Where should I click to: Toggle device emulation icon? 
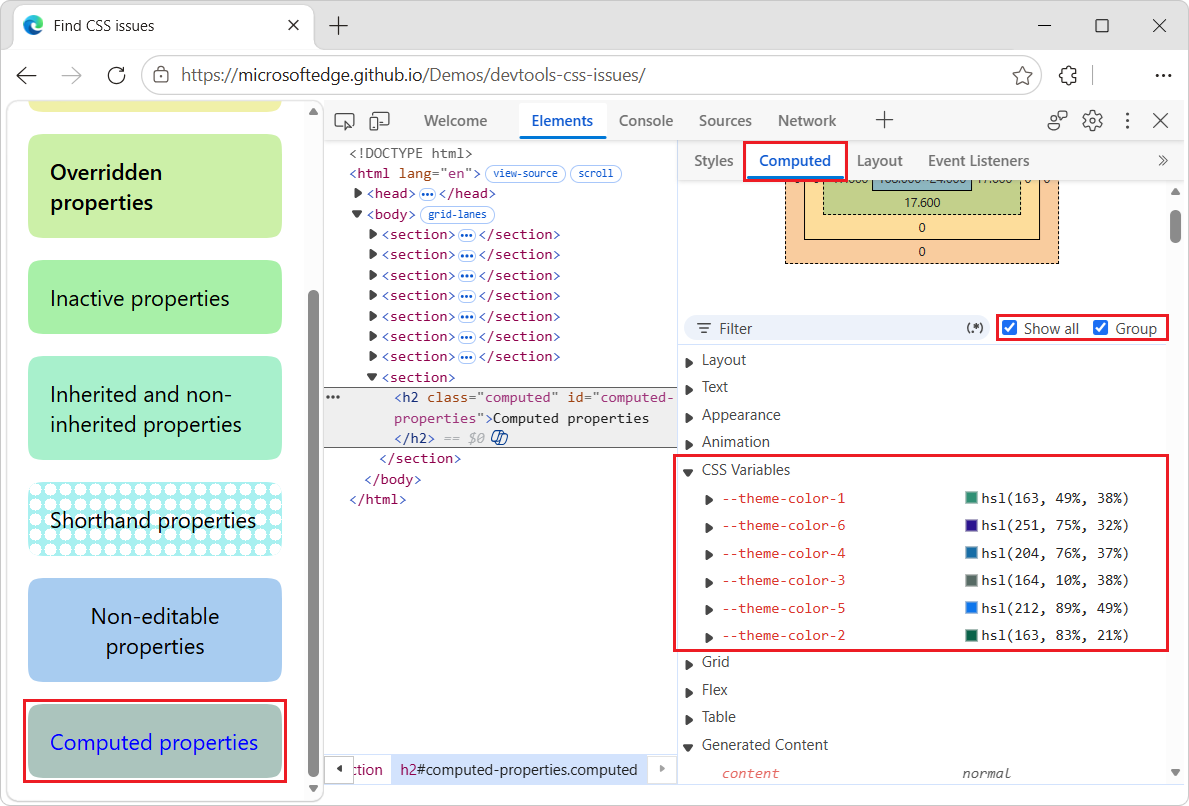[379, 121]
